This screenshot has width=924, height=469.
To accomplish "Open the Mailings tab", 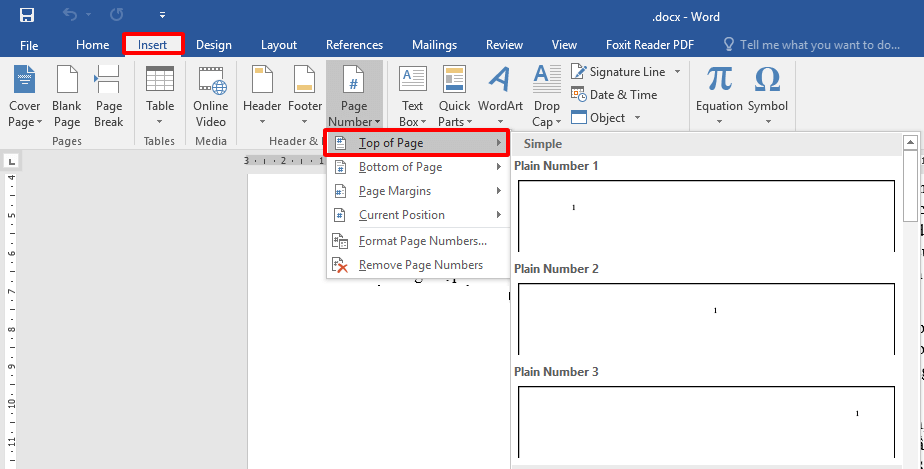I will [434, 45].
